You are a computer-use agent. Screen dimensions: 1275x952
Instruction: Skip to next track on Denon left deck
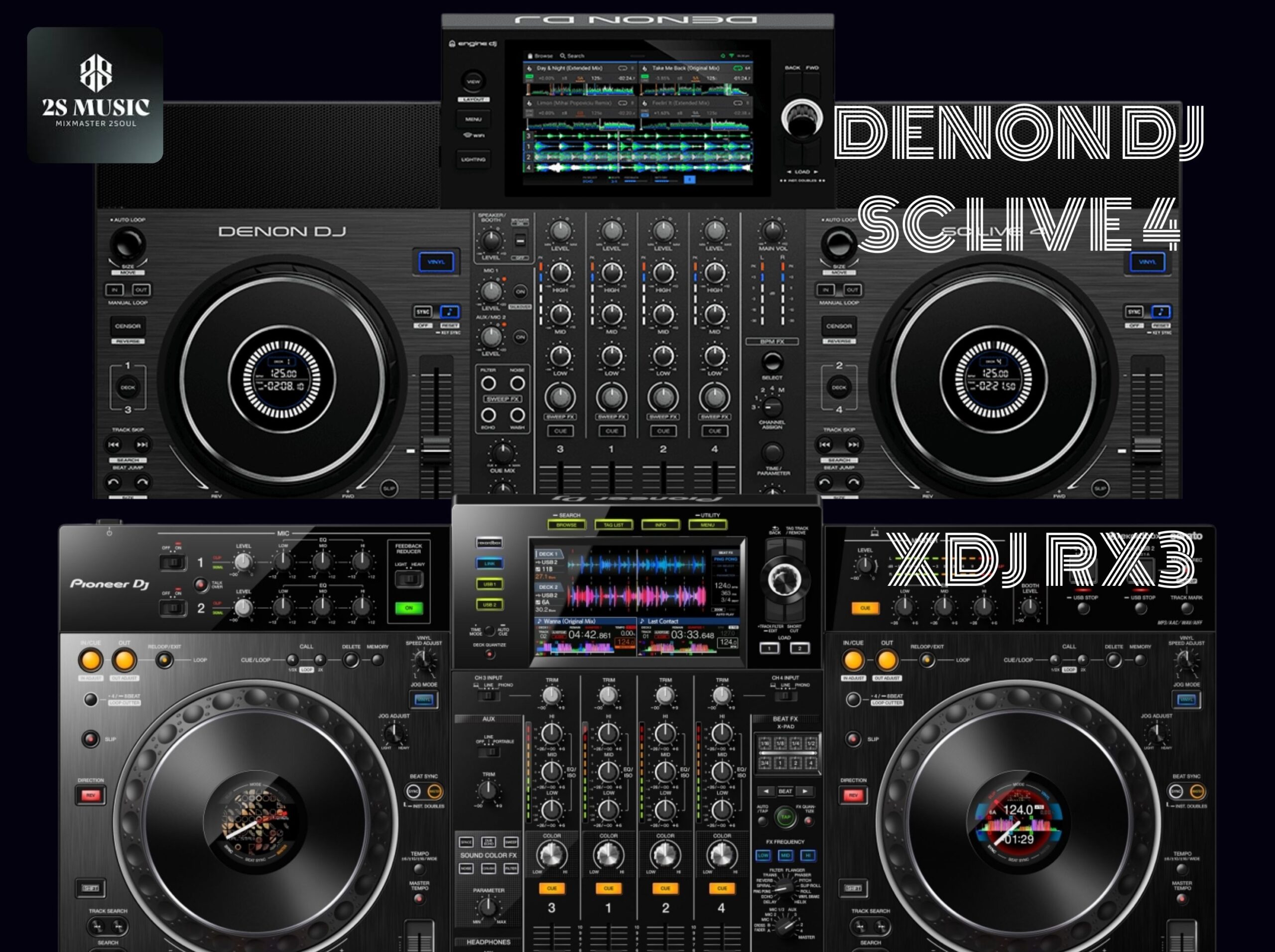(142, 444)
